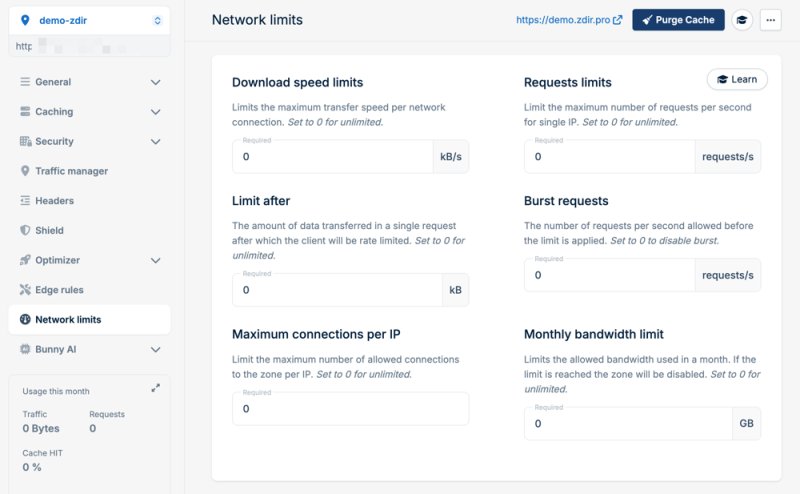
Task: Click the General menu icon
Action: point(25,82)
